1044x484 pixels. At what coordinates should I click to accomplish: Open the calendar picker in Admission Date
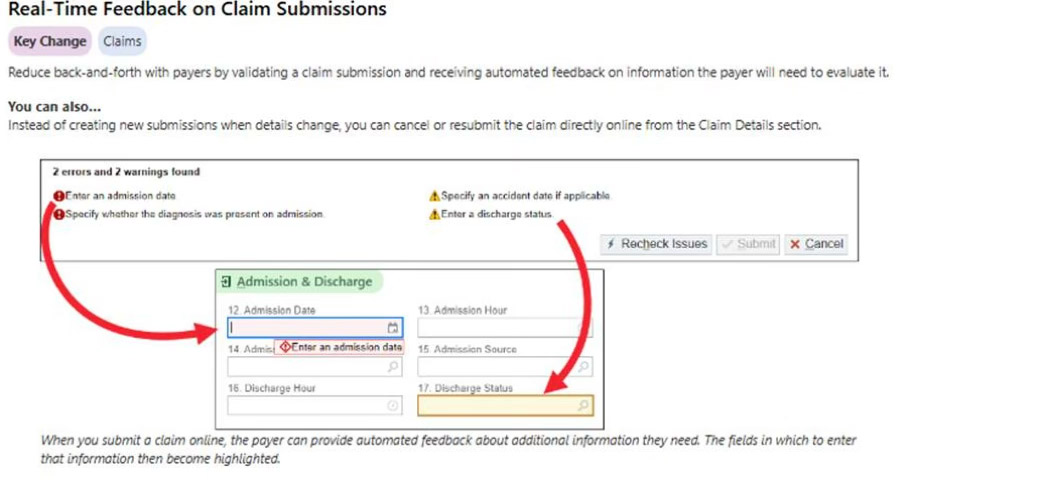tap(393, 327)
